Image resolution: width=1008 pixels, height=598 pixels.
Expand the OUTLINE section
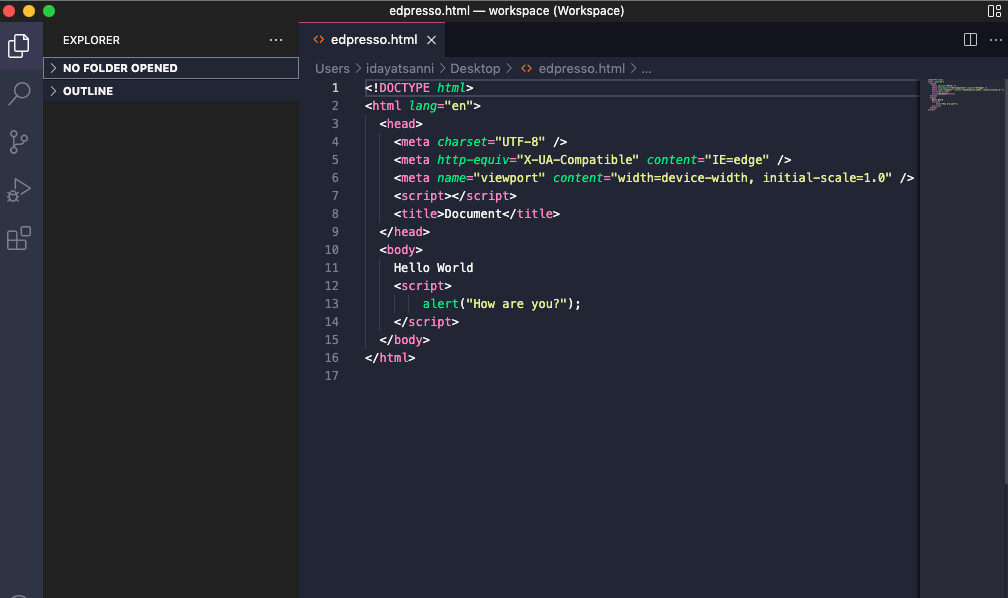click(x=171, y=91)
